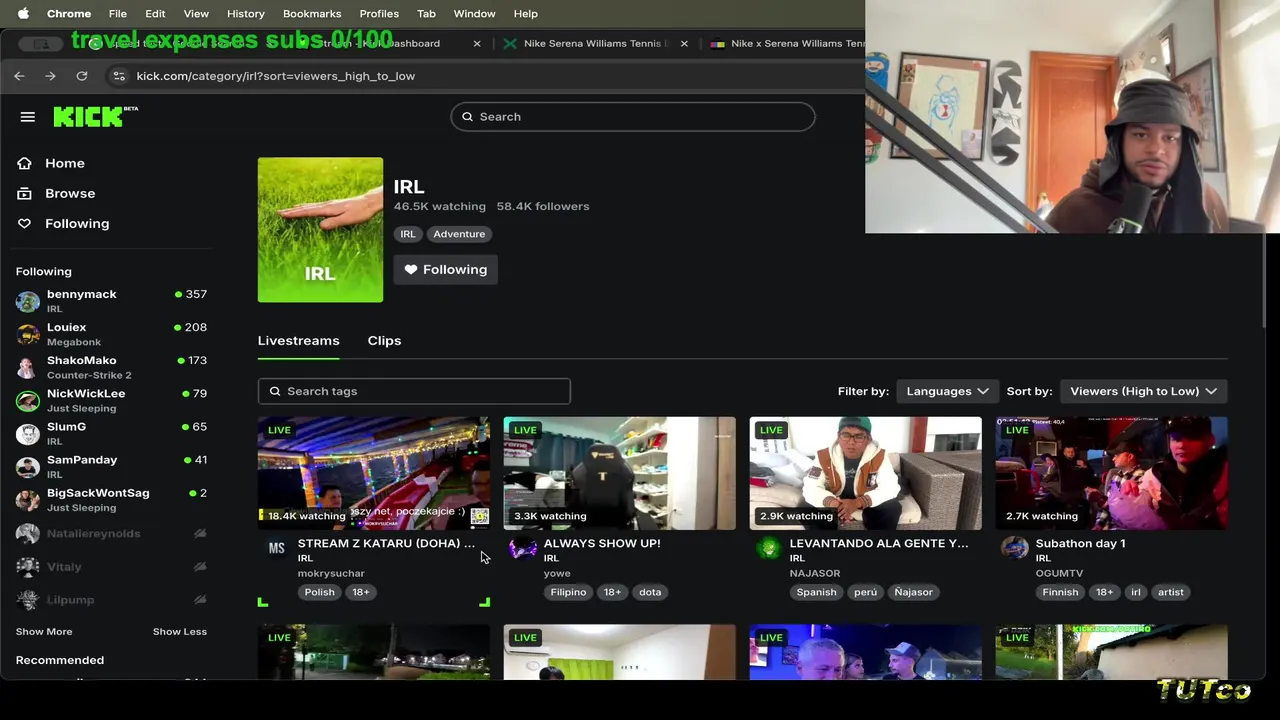Open offline Lilpump channel in sidebar
Image resolution: width=1280 pixels, height=720 pixels.
point(112,600)
